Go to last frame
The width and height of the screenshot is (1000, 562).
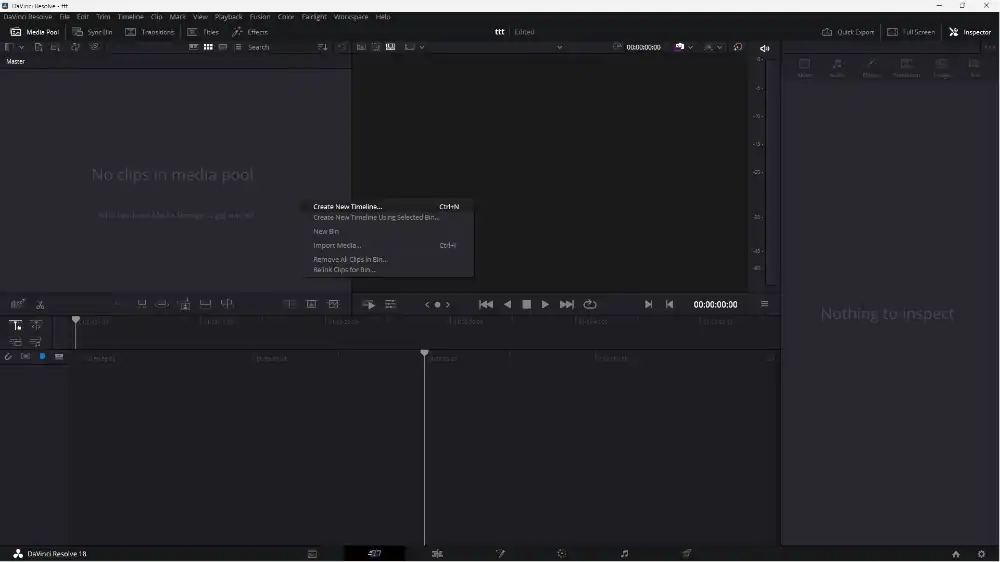click(566, 305)
